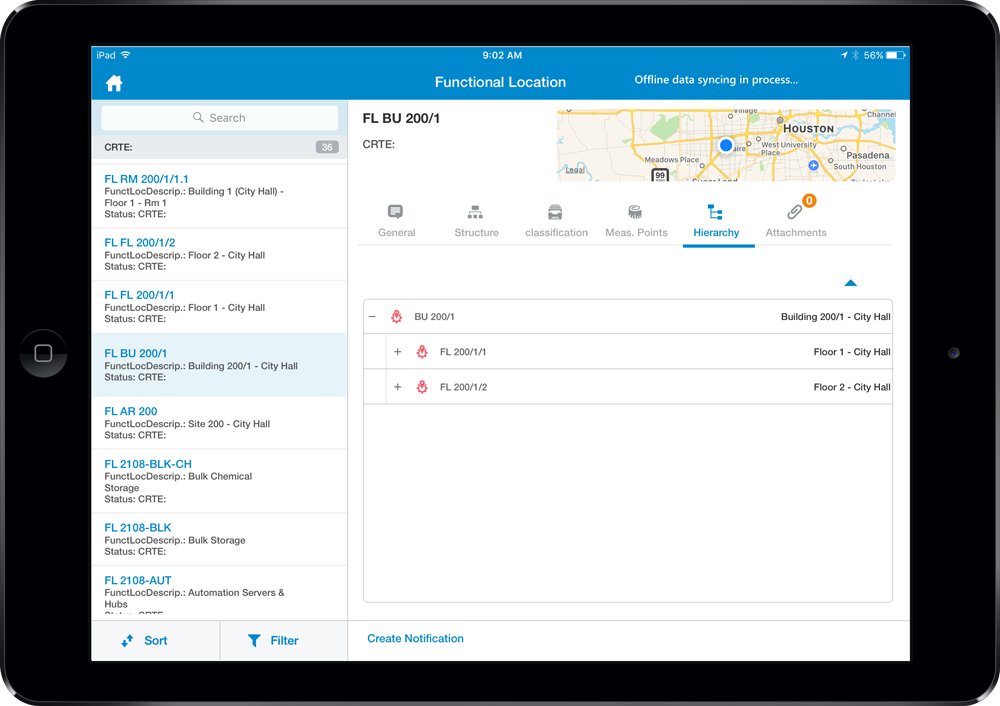Open the Meas. Points tab icon
This screenshot has width=1000, height=706.
tap(635, 212)
